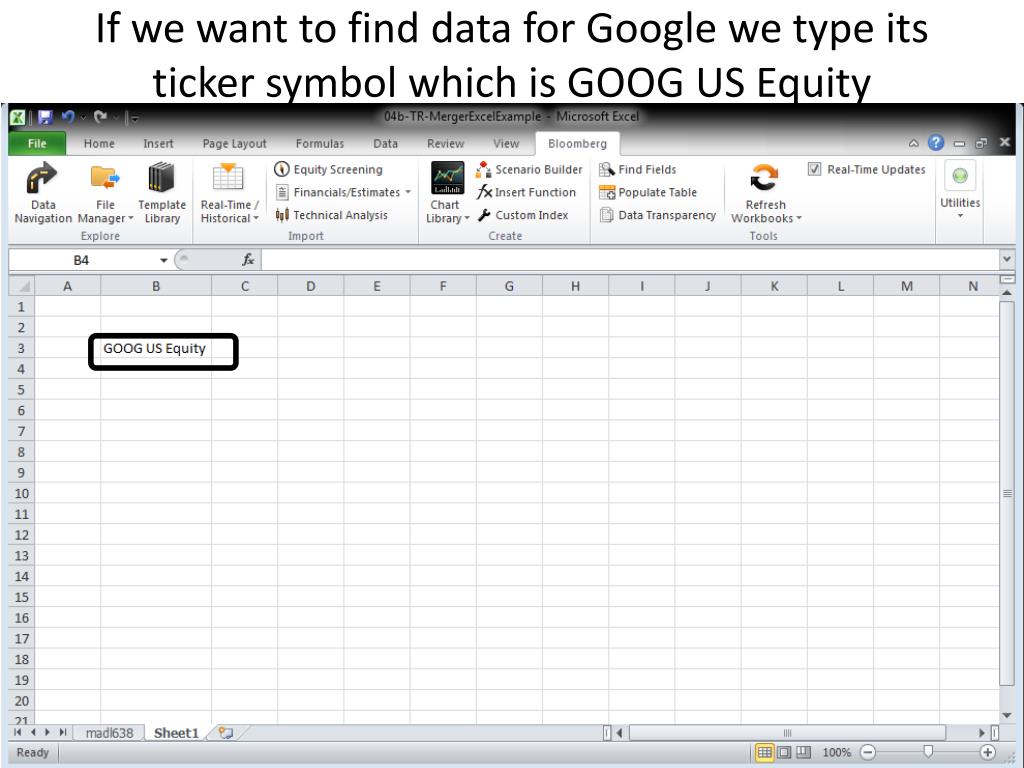The height and width of the screenshot is (768, 1024).
Task: Select row 10 header
Action: [x=21, y=493]
